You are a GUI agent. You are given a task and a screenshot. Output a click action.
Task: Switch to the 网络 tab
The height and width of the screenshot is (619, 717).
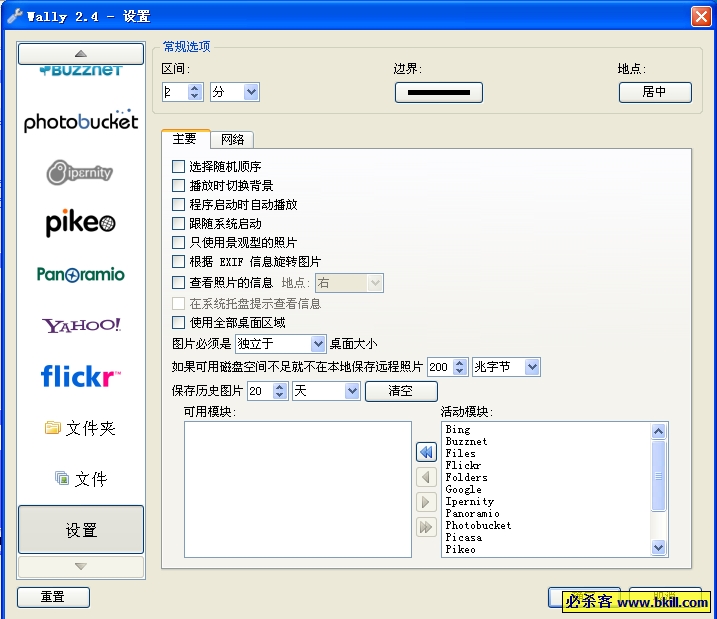coord(233,140)
